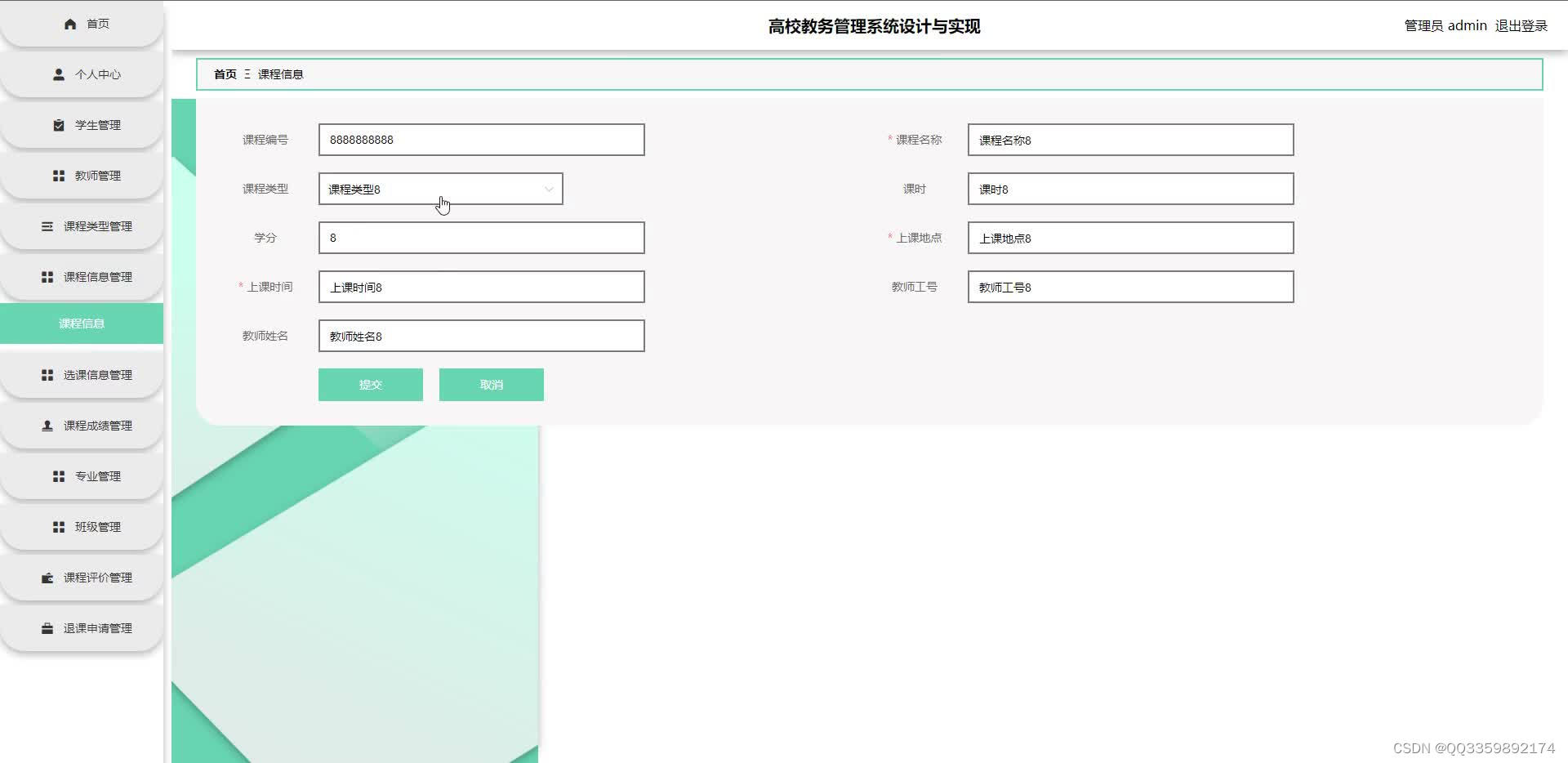Expand the 班级管理 menu
The image size is (1568, 763).
[82, 527]
